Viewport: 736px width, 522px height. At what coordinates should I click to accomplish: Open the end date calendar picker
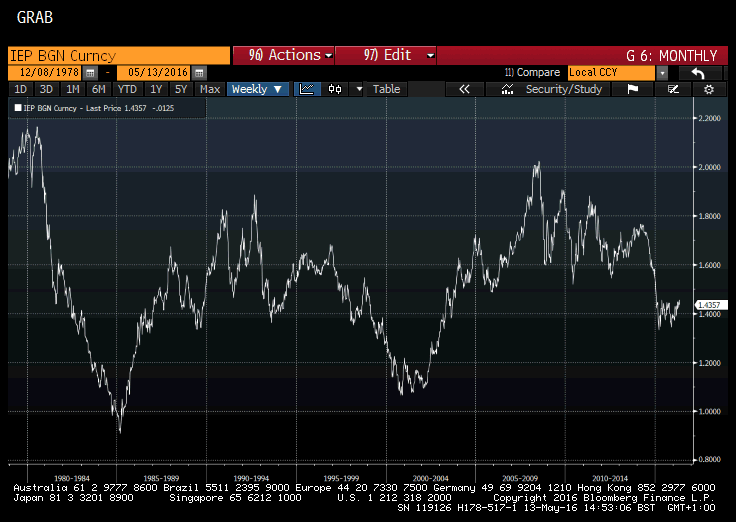(199, 73)
